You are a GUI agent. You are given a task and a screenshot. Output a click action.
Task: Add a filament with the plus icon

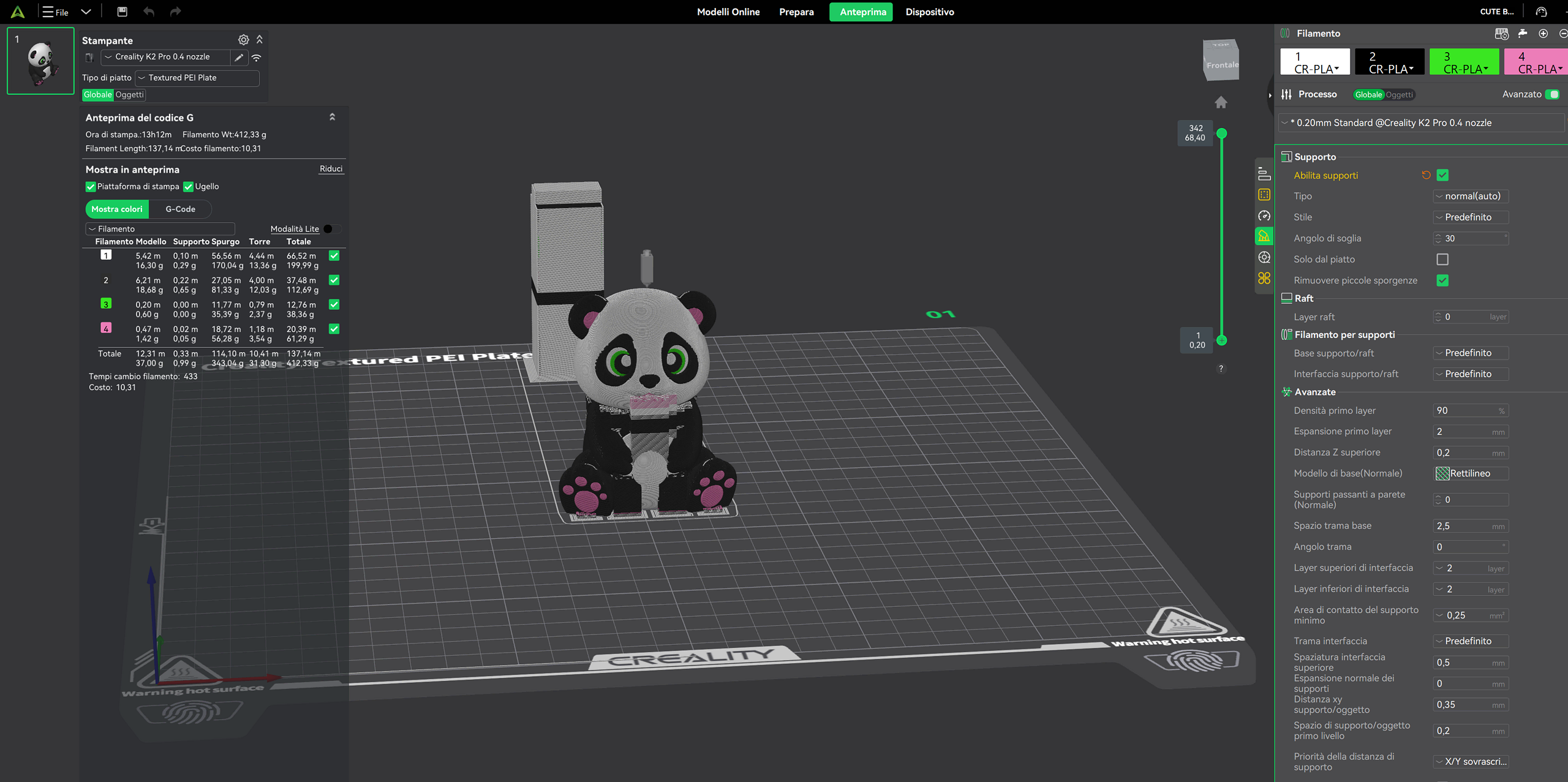click(1543, 34)
